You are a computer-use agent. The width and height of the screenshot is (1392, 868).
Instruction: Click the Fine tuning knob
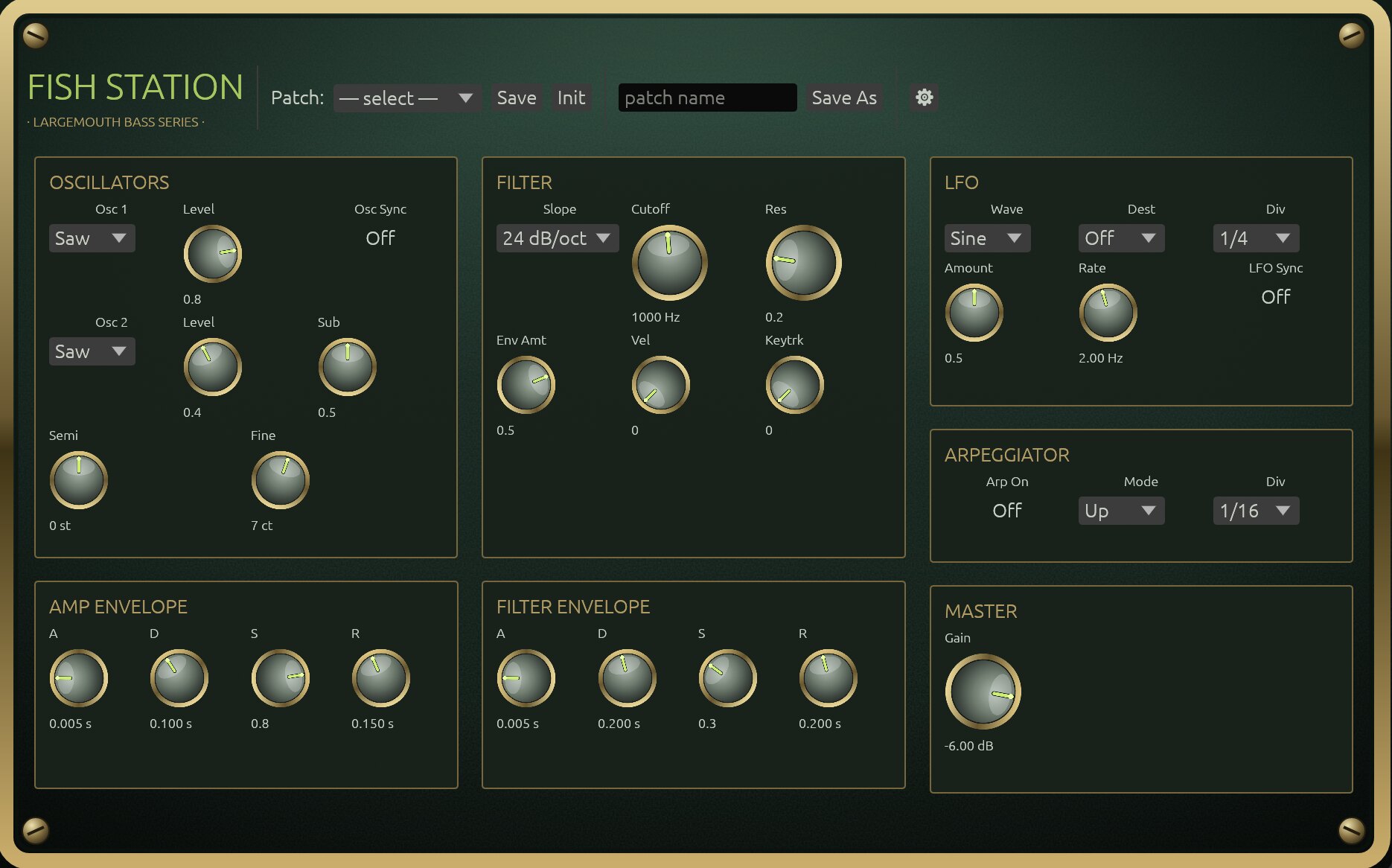point(280,480)
